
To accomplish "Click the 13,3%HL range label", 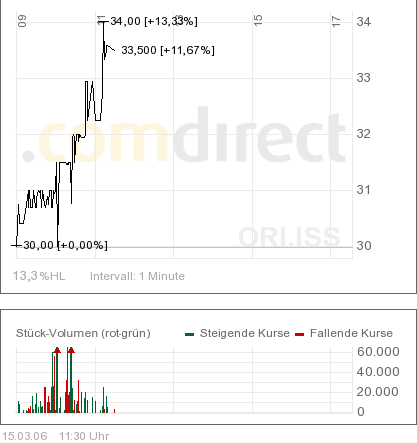I will (x=39, y=276).
